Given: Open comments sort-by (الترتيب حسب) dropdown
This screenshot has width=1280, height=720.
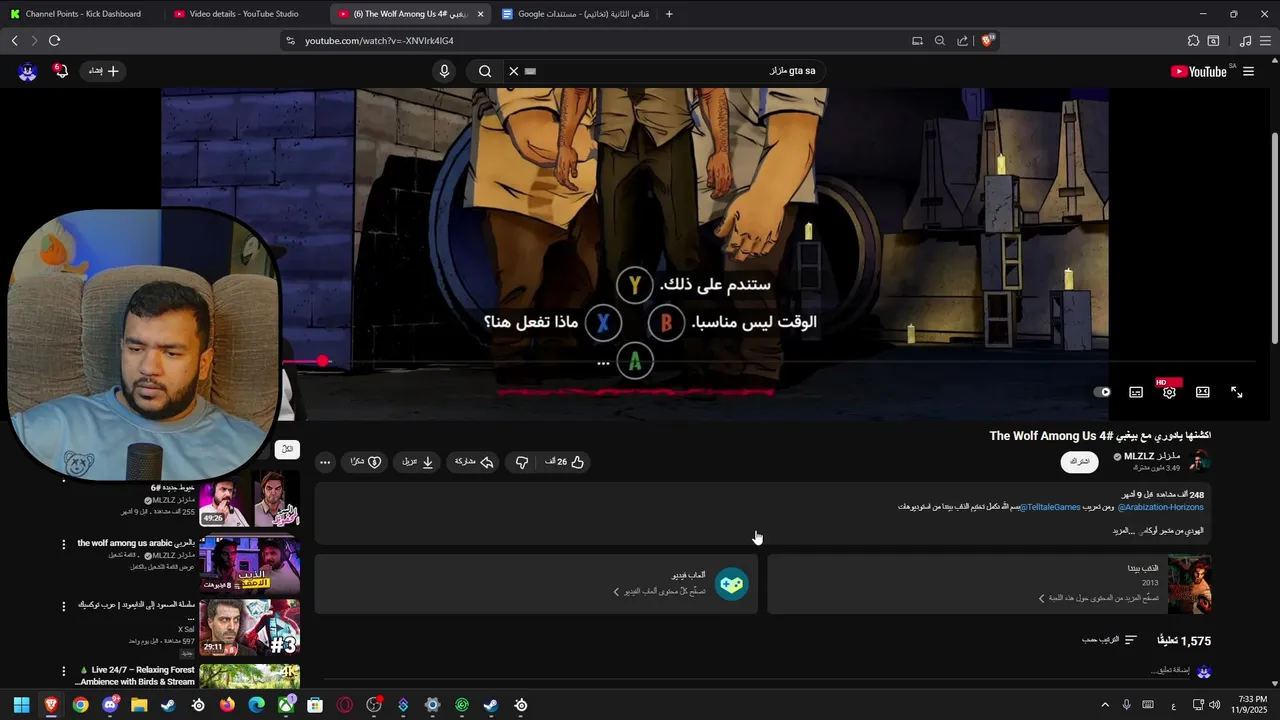Looking at the screenshot, I should [1110, 640].
